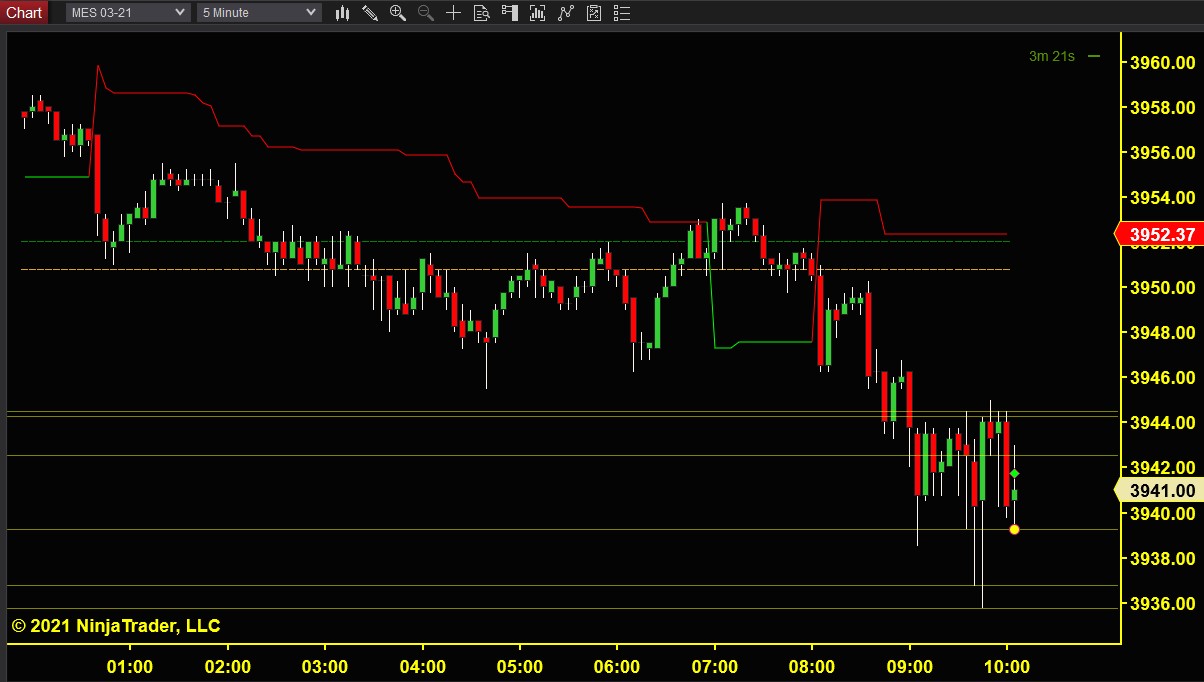The height and width of the screenshot is (682, 1204).
Task: Open the data series bars icon
Action: [537, 13]
